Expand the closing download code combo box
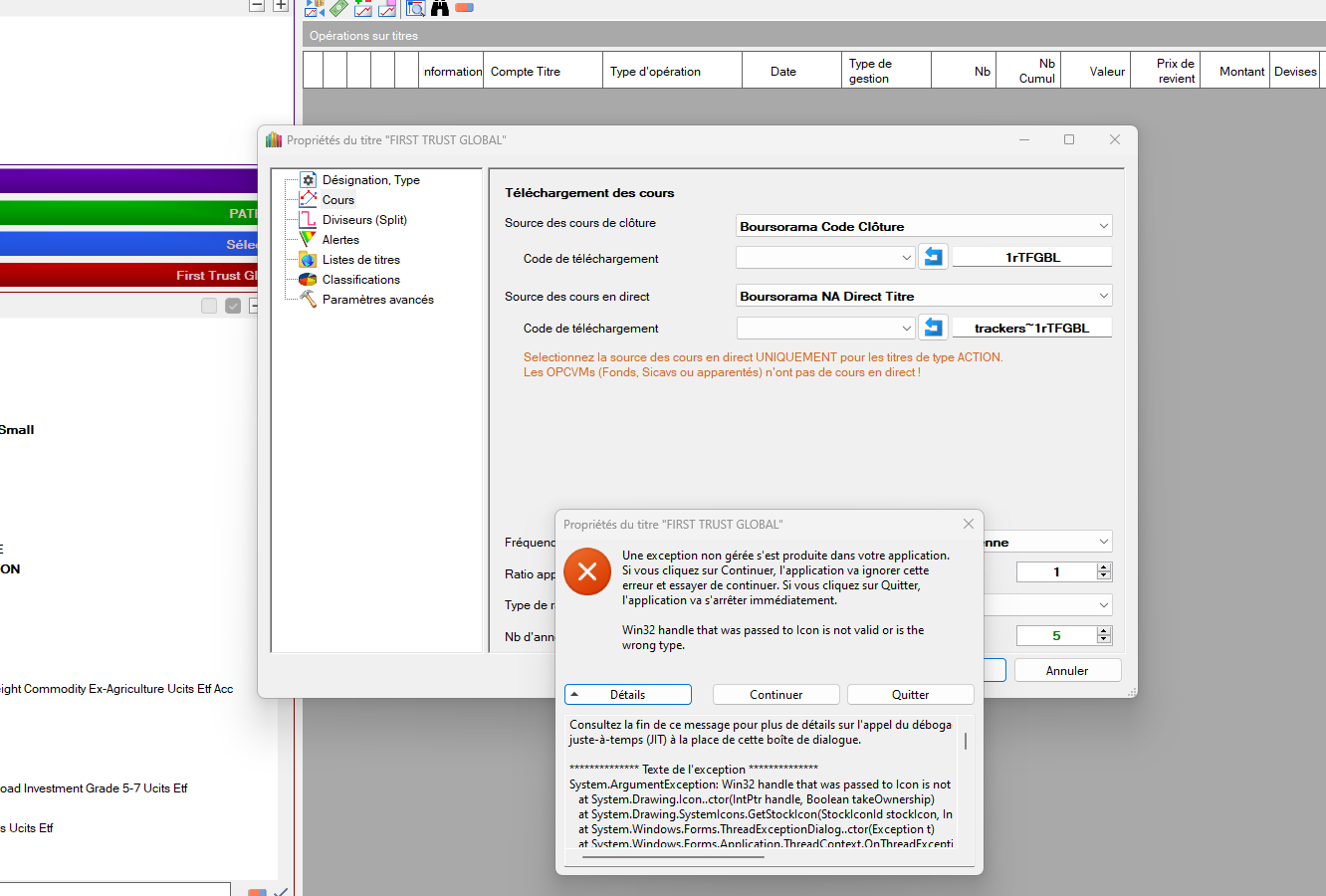The image size is (1326, 896). pos(906,257)
